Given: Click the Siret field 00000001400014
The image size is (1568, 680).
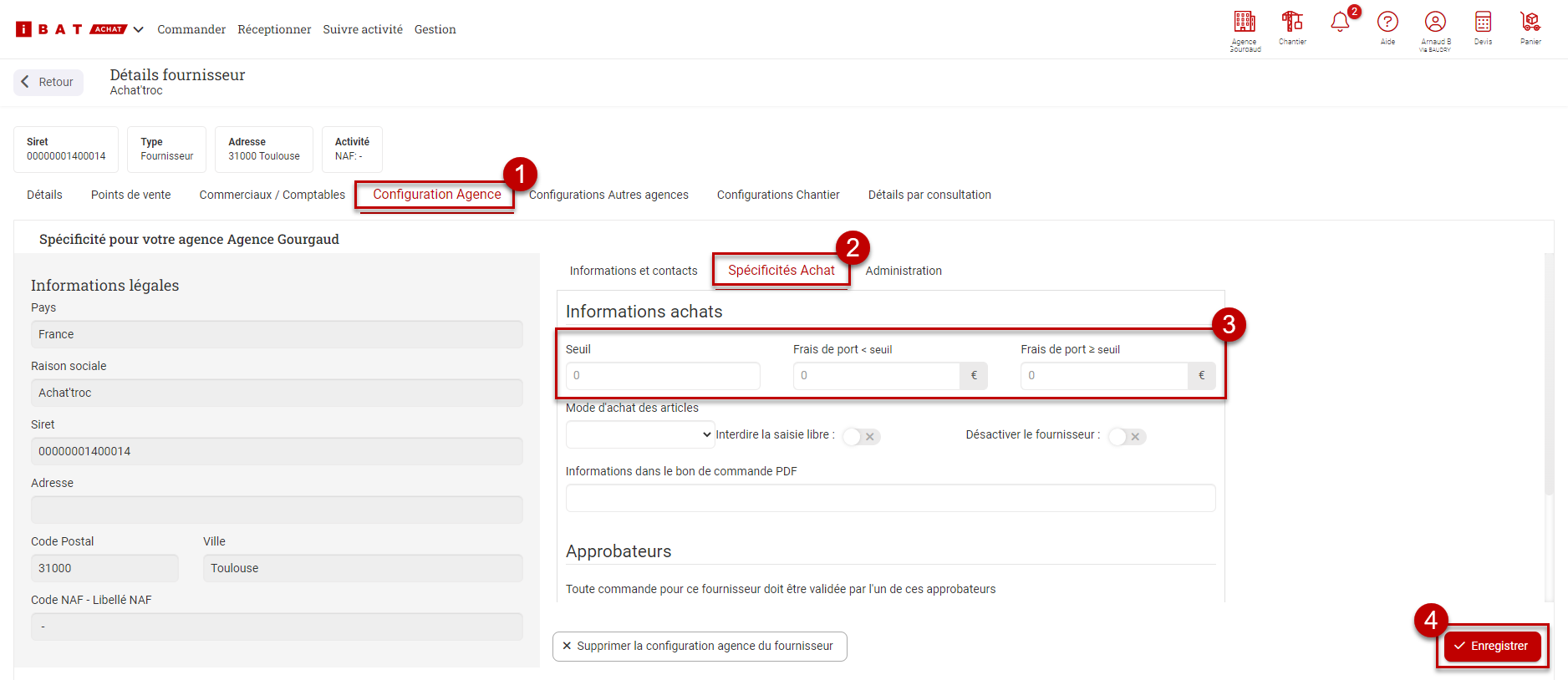Looking at the screenshot, I should pos(277,451).
